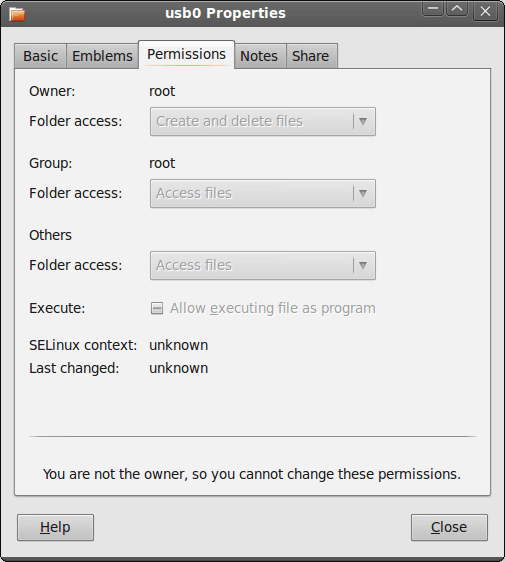Click the Help button

pyautogui.click(x=55, y=527)
